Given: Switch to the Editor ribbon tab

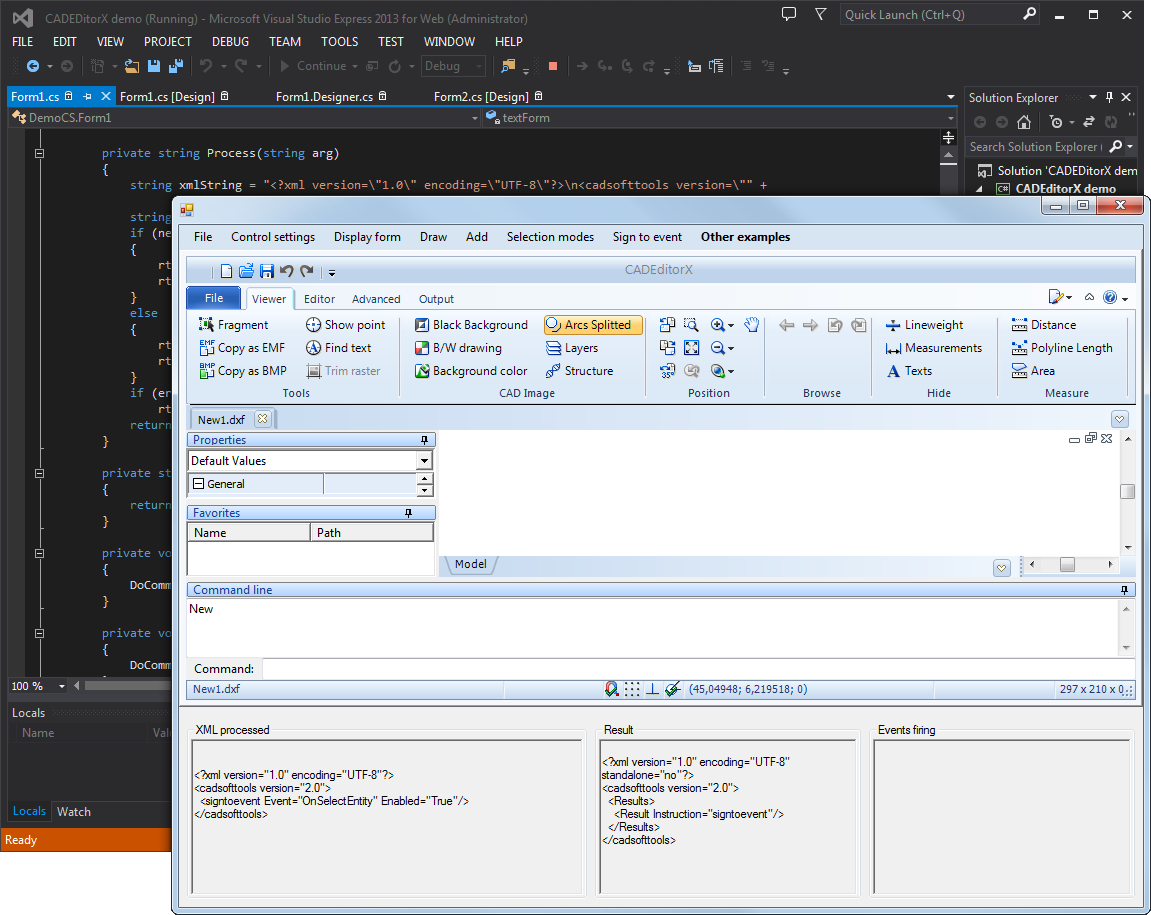Looking at the screenshot, I should pos(319,299).
